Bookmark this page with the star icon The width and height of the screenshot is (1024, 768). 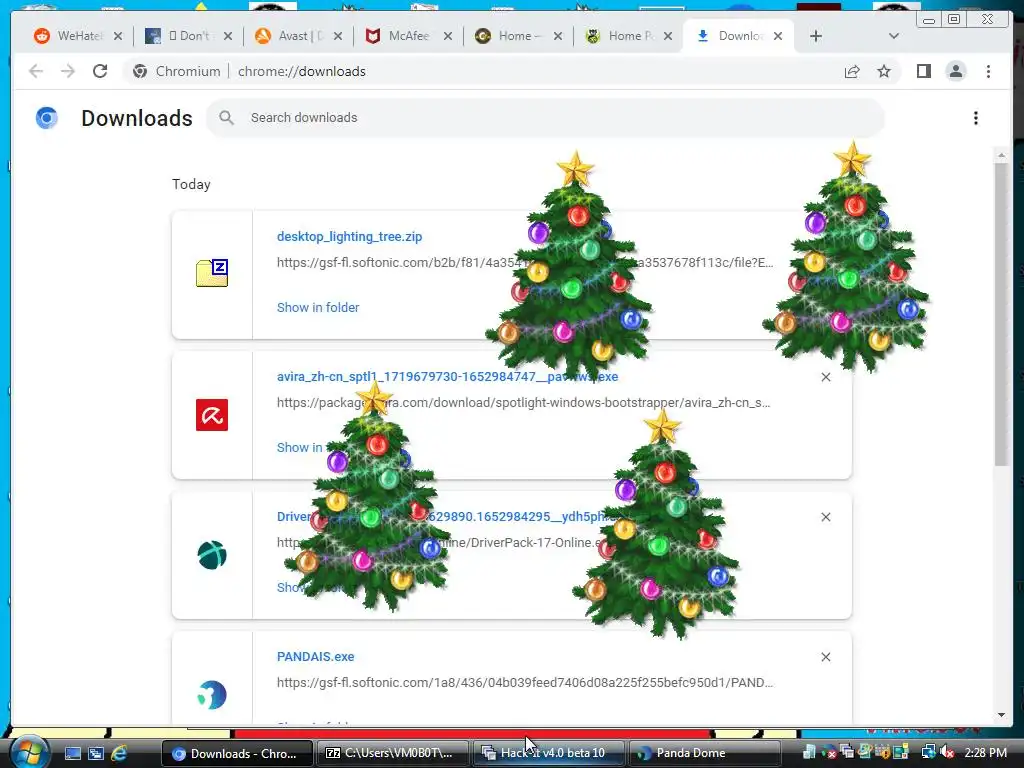click(x=884, y=71)
